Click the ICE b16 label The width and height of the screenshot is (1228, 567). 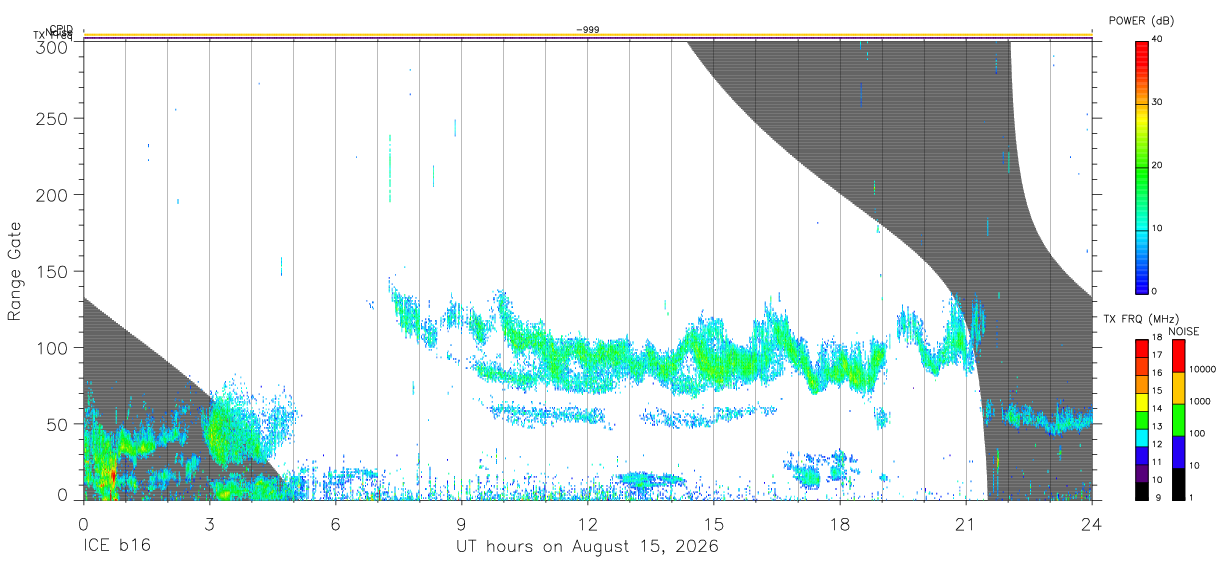pyautogui.click(x=117, y=547)
